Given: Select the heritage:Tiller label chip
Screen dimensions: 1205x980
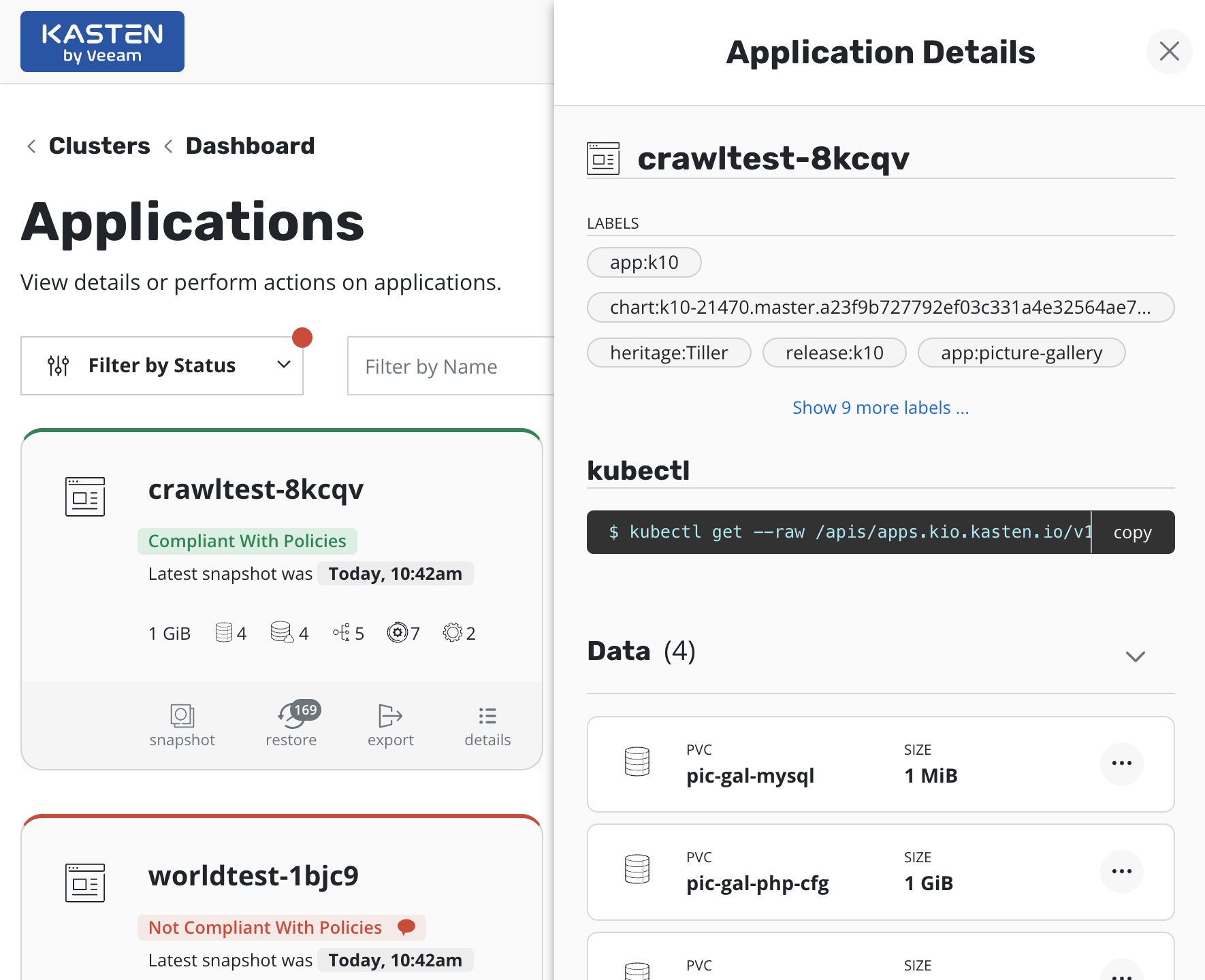Looking at the screenshot, I should coord(669,353).
